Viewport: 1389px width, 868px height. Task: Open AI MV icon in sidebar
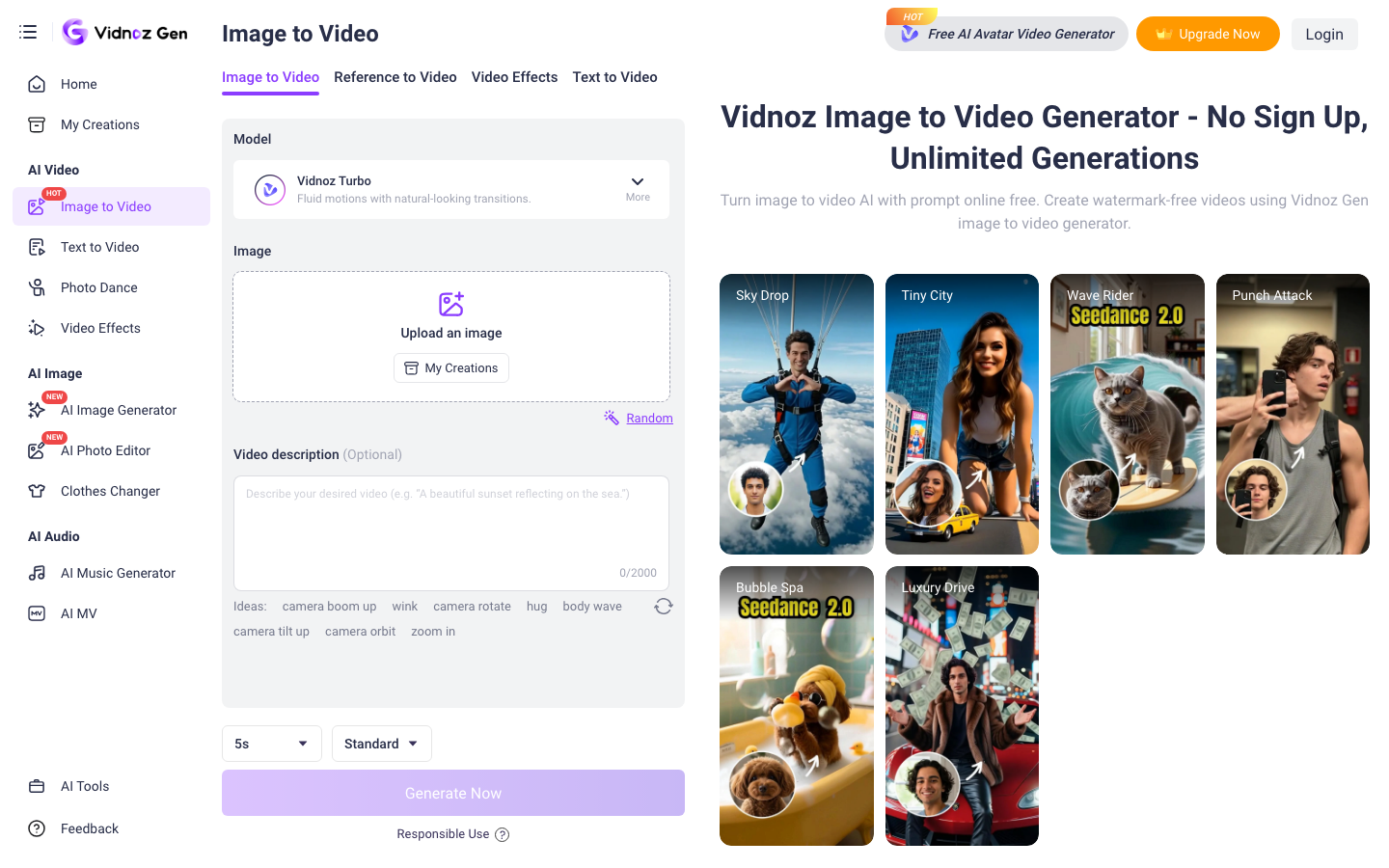[x=37, y=613]
